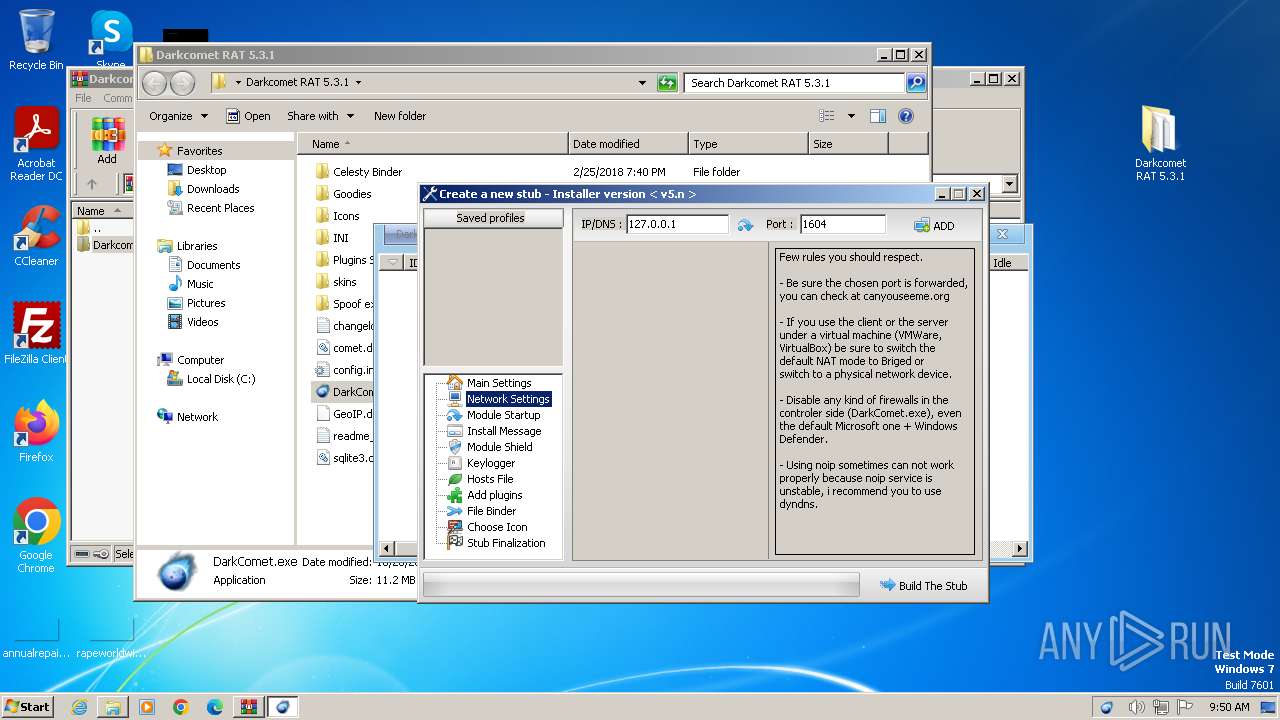Click Add icon in WinRAR window behind
Viewport: 1280px width, 720px height.
click(x=107, y=142)
